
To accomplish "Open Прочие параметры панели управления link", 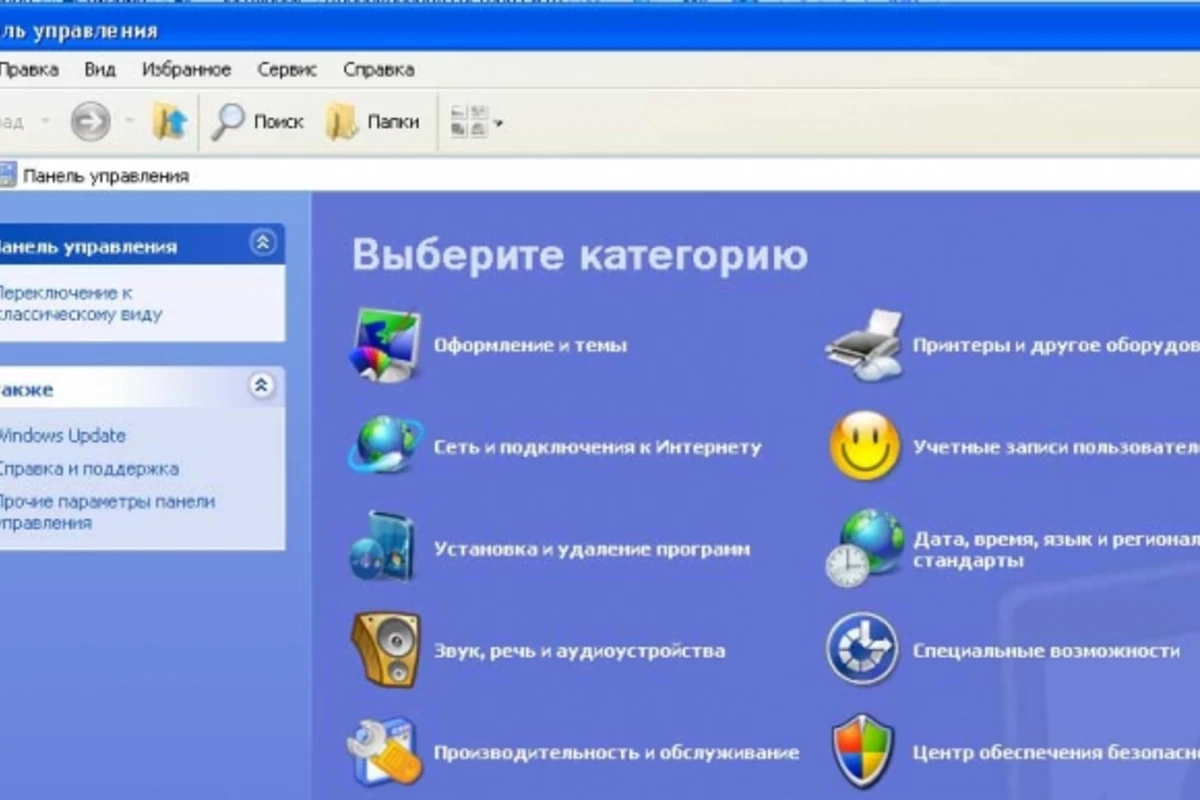I will (x=106, y=512).
